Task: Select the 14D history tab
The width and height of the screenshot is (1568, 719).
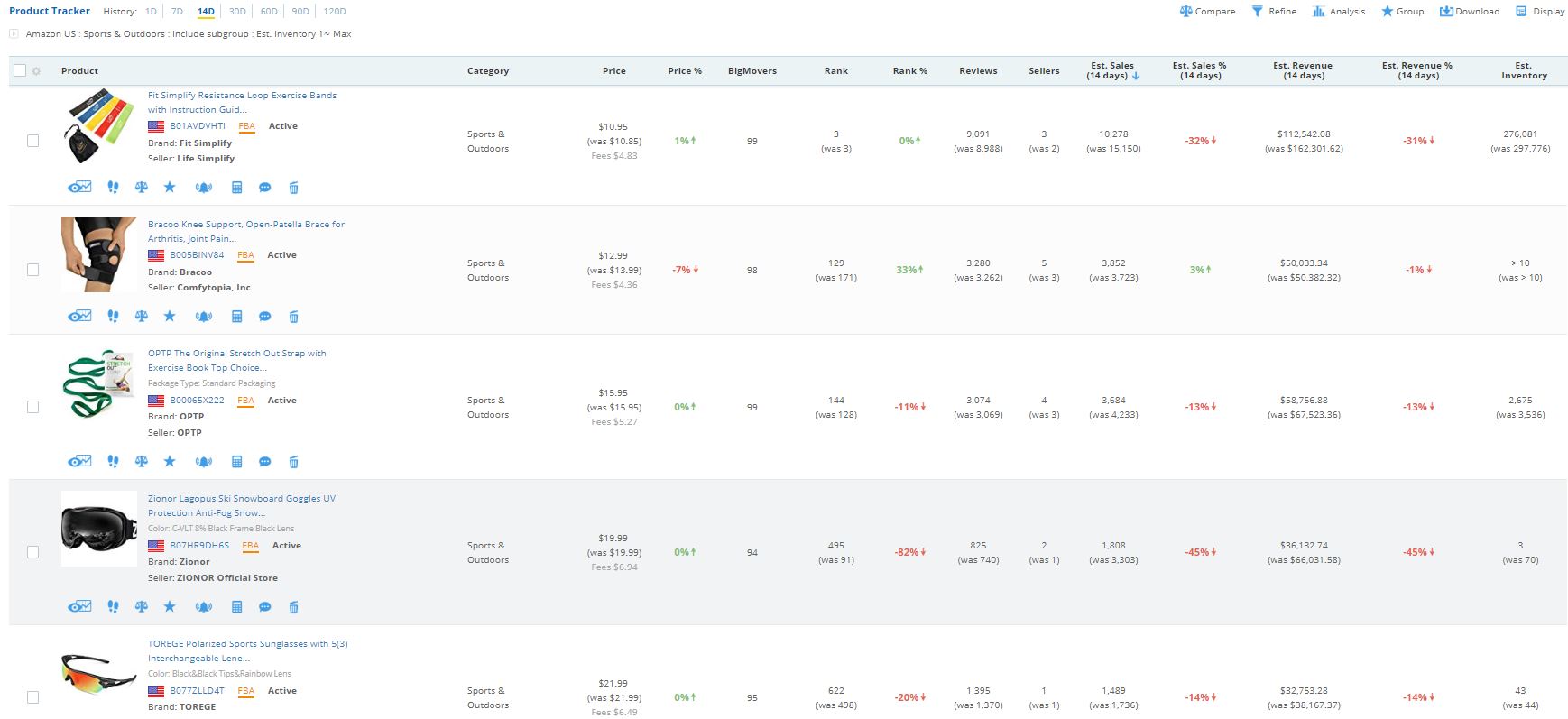Action: [x=206, y=12]
